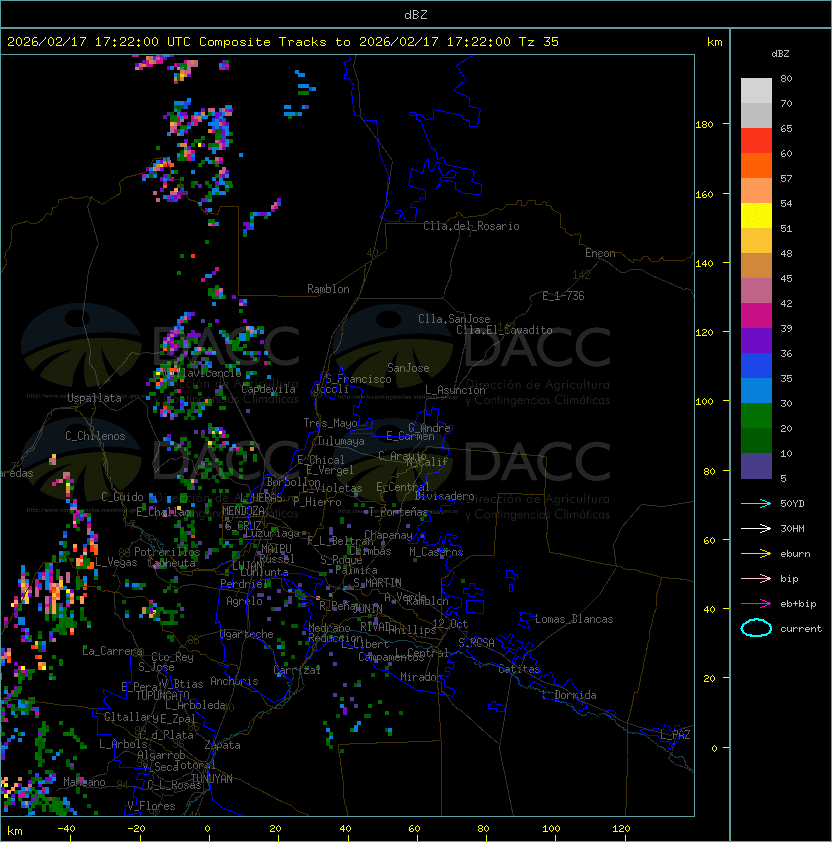Select the yellow eburn arrow symbol
This screenshot has width=832, height=842.
(x=756, y=553)
